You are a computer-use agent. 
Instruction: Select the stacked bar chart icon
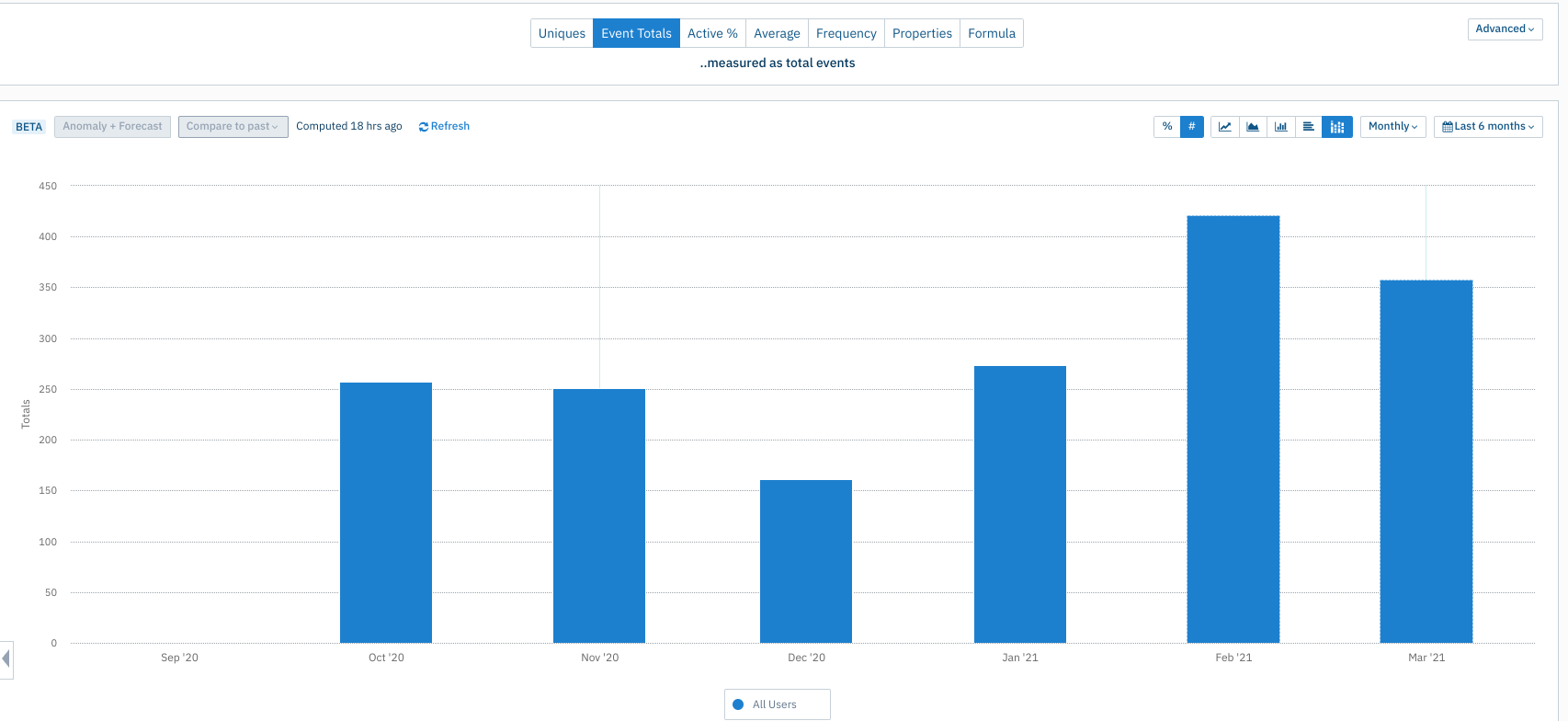1337,127
